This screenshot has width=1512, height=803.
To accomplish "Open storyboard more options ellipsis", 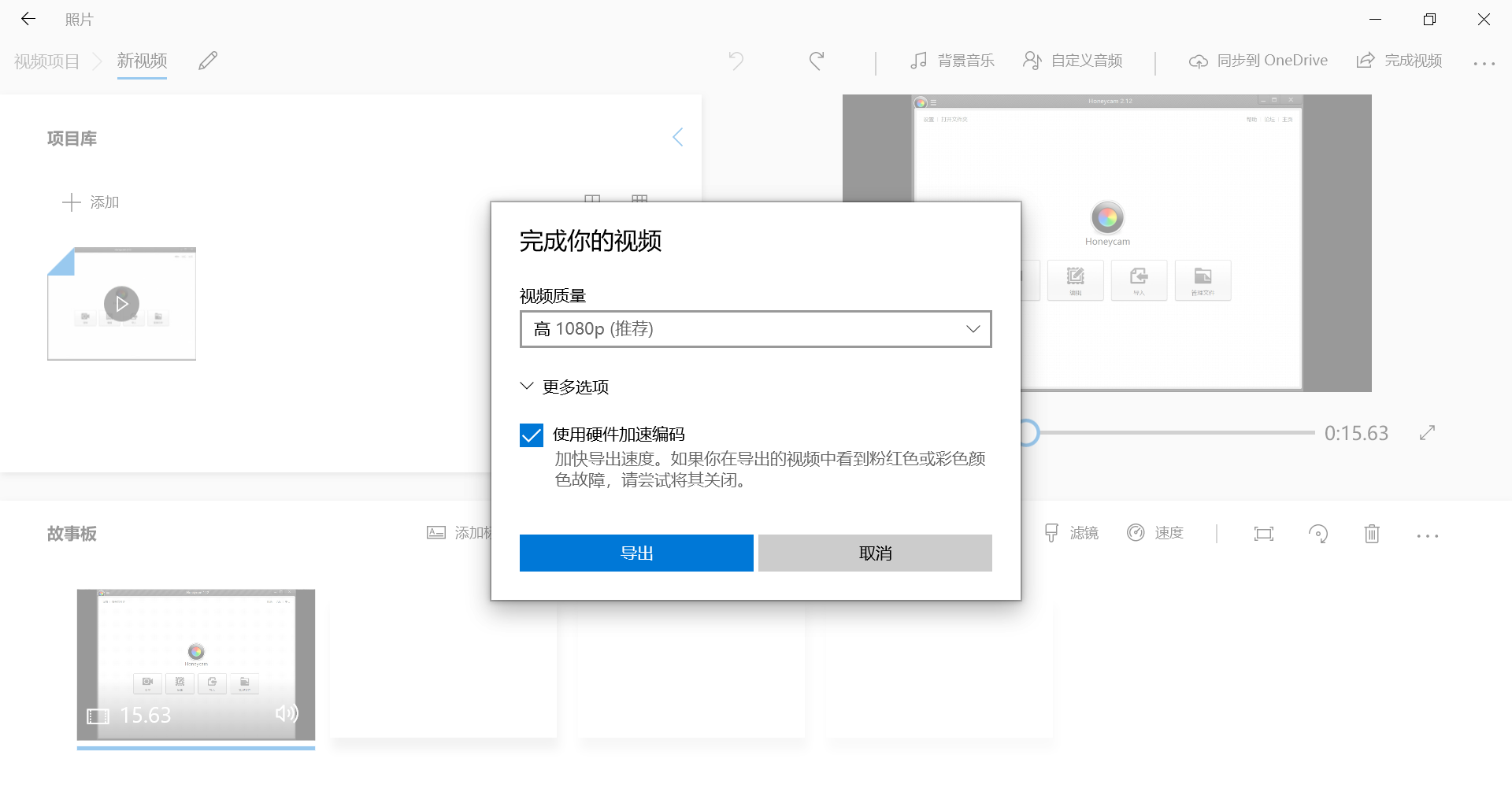I will click(x=1428, y=535).
